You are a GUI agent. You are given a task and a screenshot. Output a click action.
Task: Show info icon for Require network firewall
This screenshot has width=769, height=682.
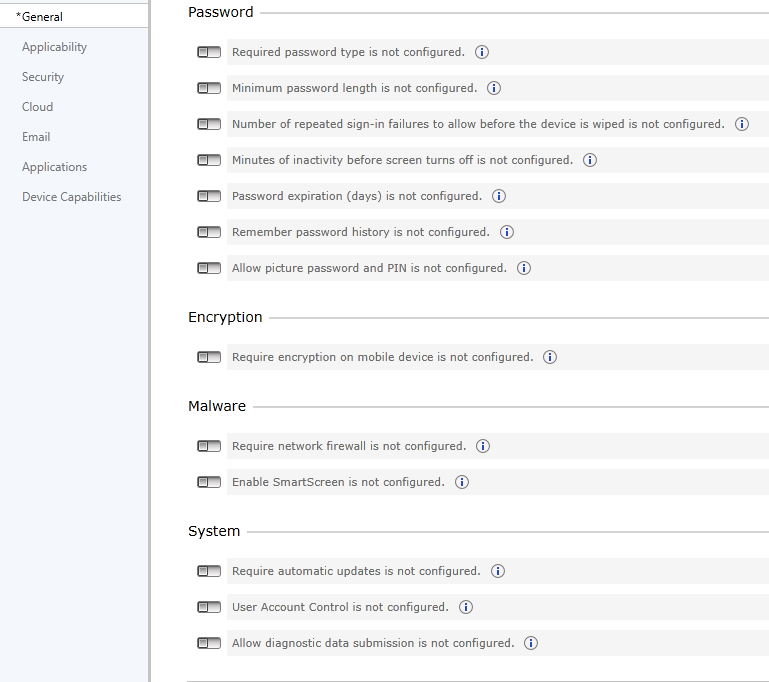point(483,446)
